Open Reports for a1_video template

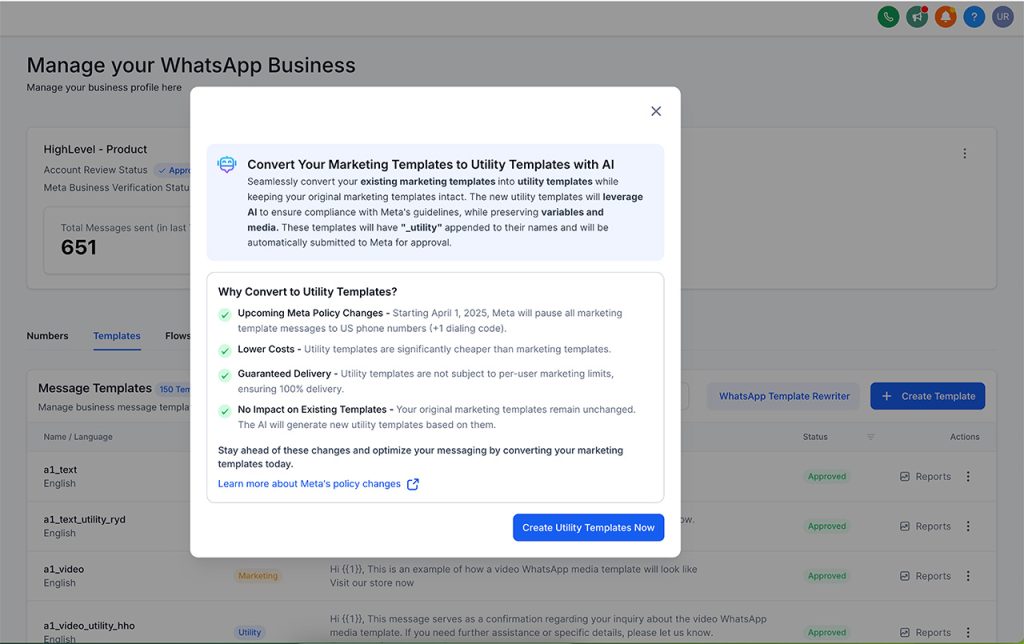point(925,576)
